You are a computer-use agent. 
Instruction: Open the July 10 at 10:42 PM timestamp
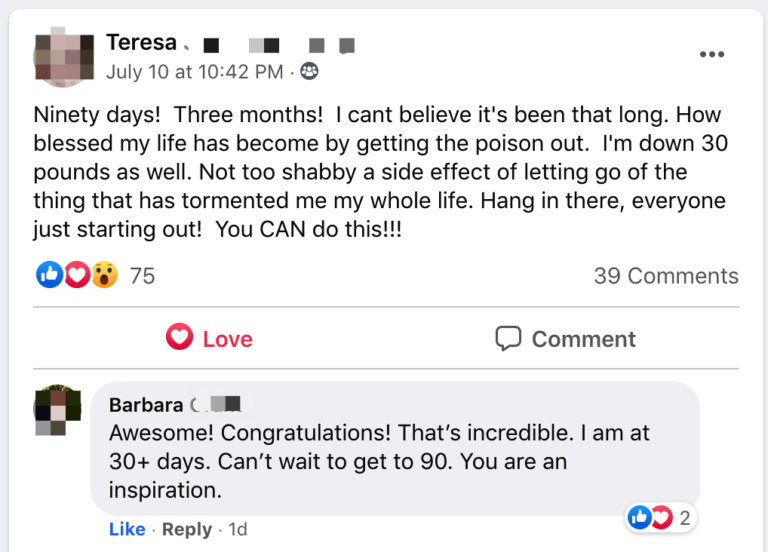pyautogui.click(x=195, y=71)
